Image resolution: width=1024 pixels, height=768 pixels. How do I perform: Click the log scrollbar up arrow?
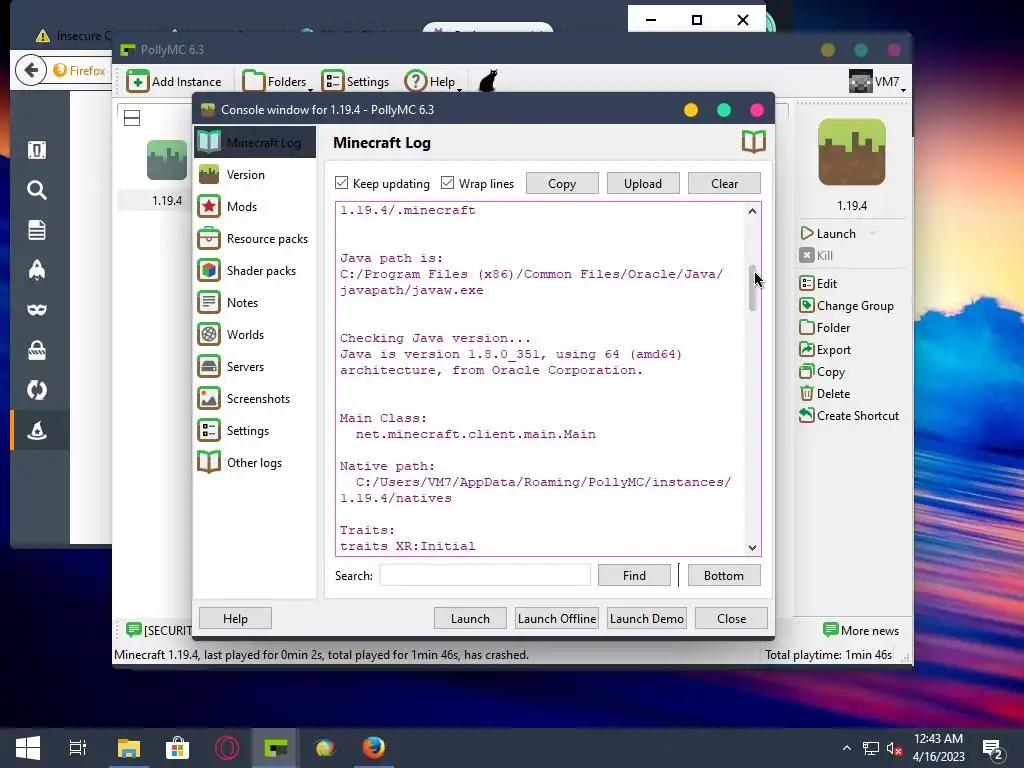752,211
